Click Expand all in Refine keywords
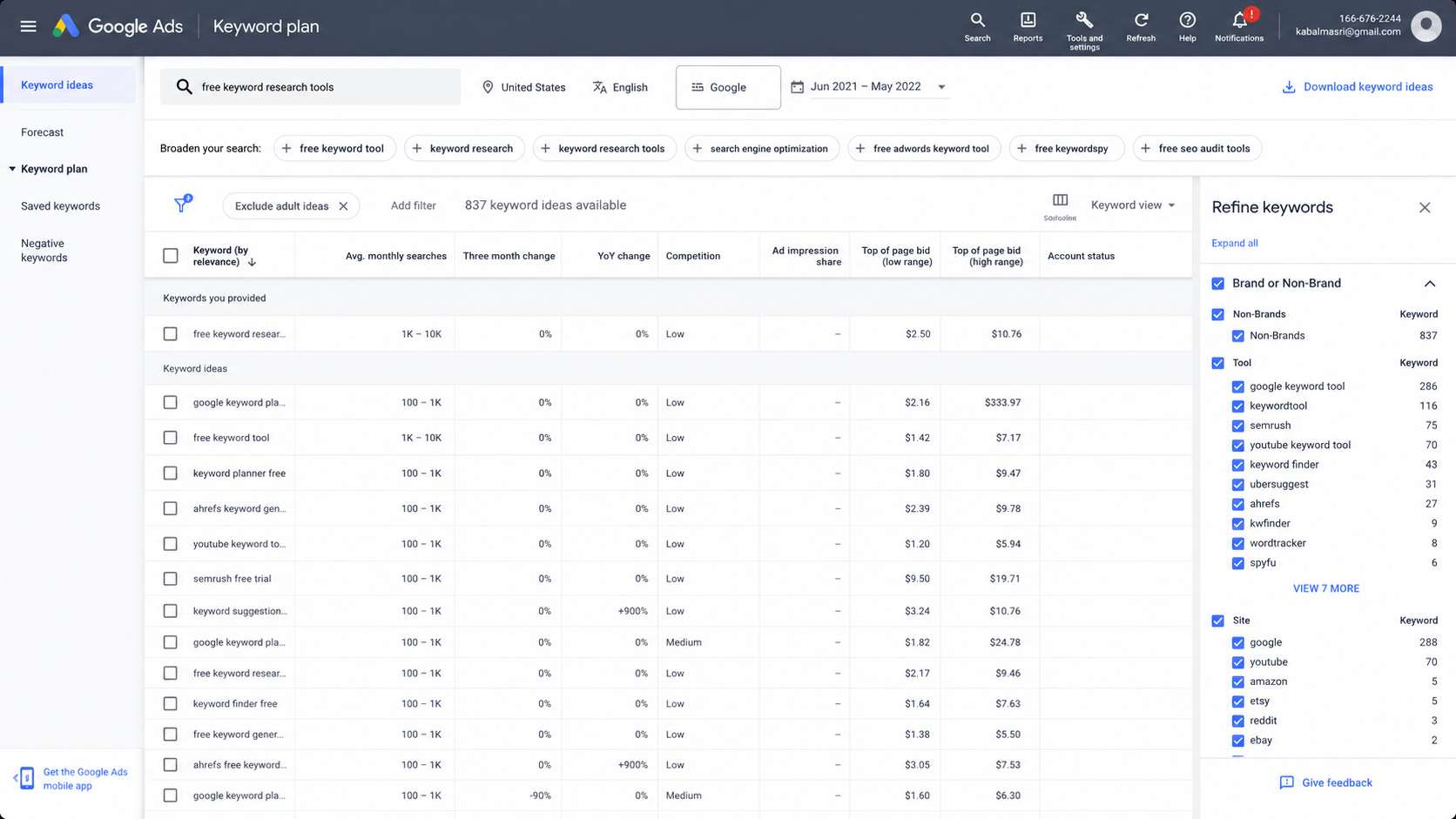This screenshot has height=819, width=1456. point(1235,244)
